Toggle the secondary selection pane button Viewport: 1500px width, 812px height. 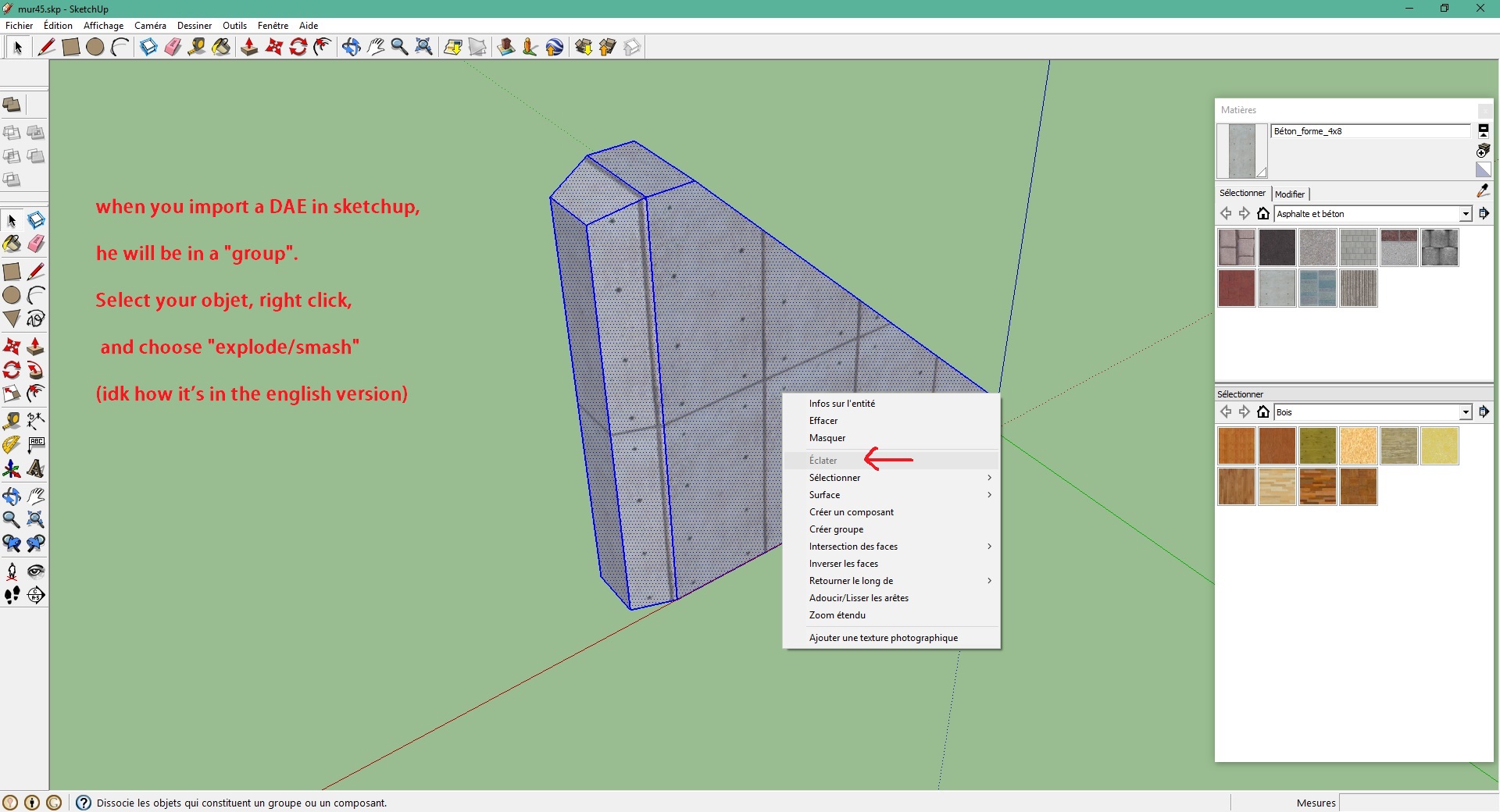(1483, 130)
